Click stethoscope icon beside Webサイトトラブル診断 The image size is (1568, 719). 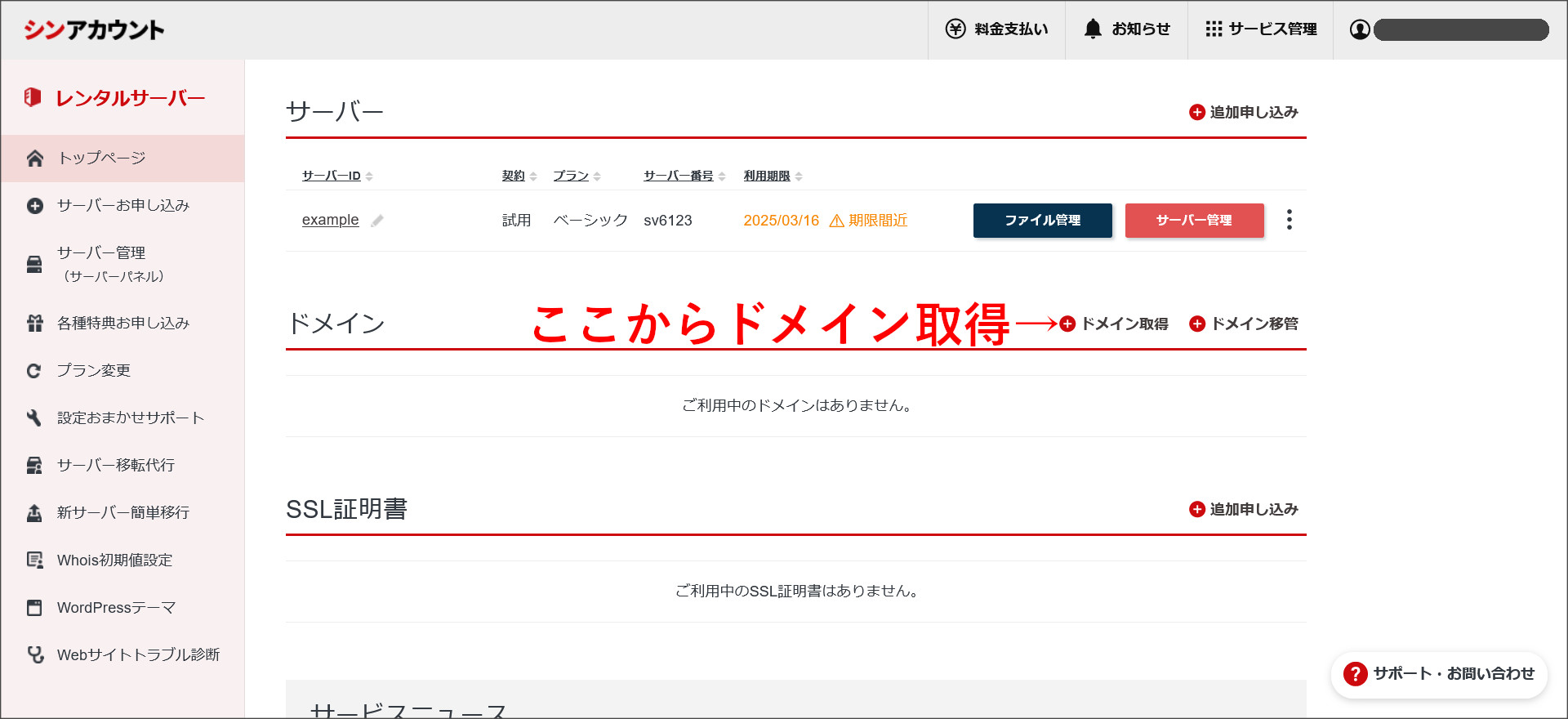click(x=35, y=654)
